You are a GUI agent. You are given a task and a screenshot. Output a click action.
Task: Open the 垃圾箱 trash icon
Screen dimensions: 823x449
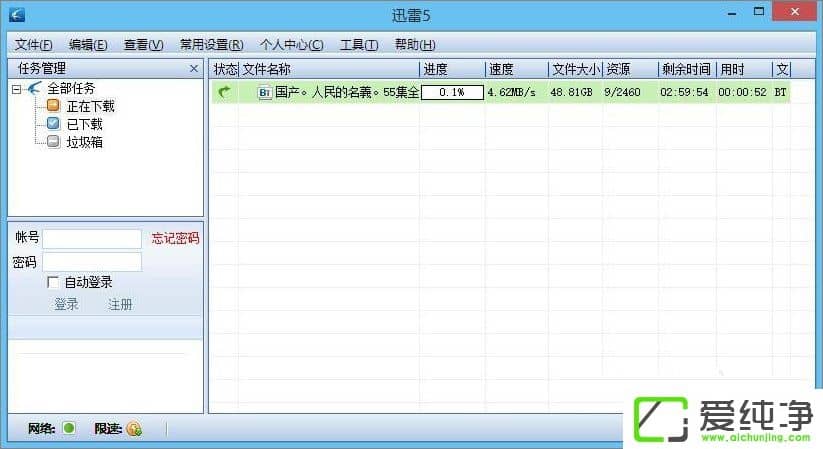pyautogui.click(x=53, y=142)
